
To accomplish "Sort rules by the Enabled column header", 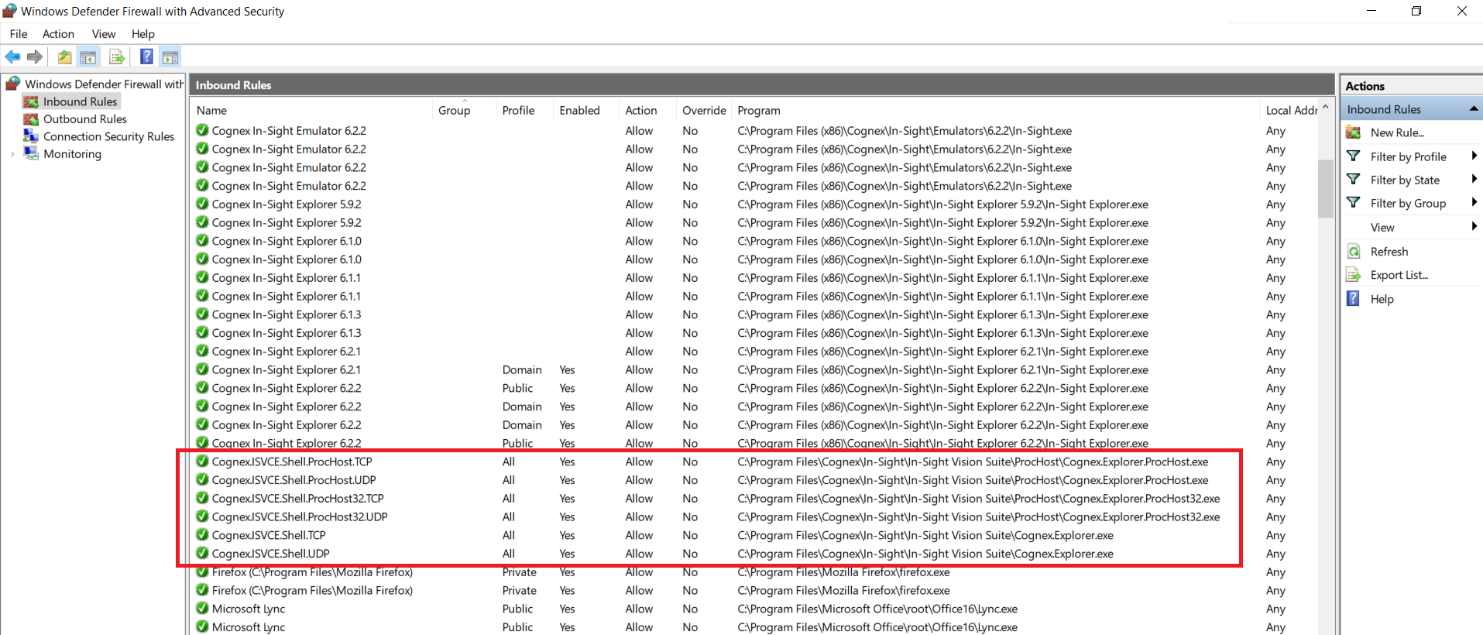I will 580,110.
